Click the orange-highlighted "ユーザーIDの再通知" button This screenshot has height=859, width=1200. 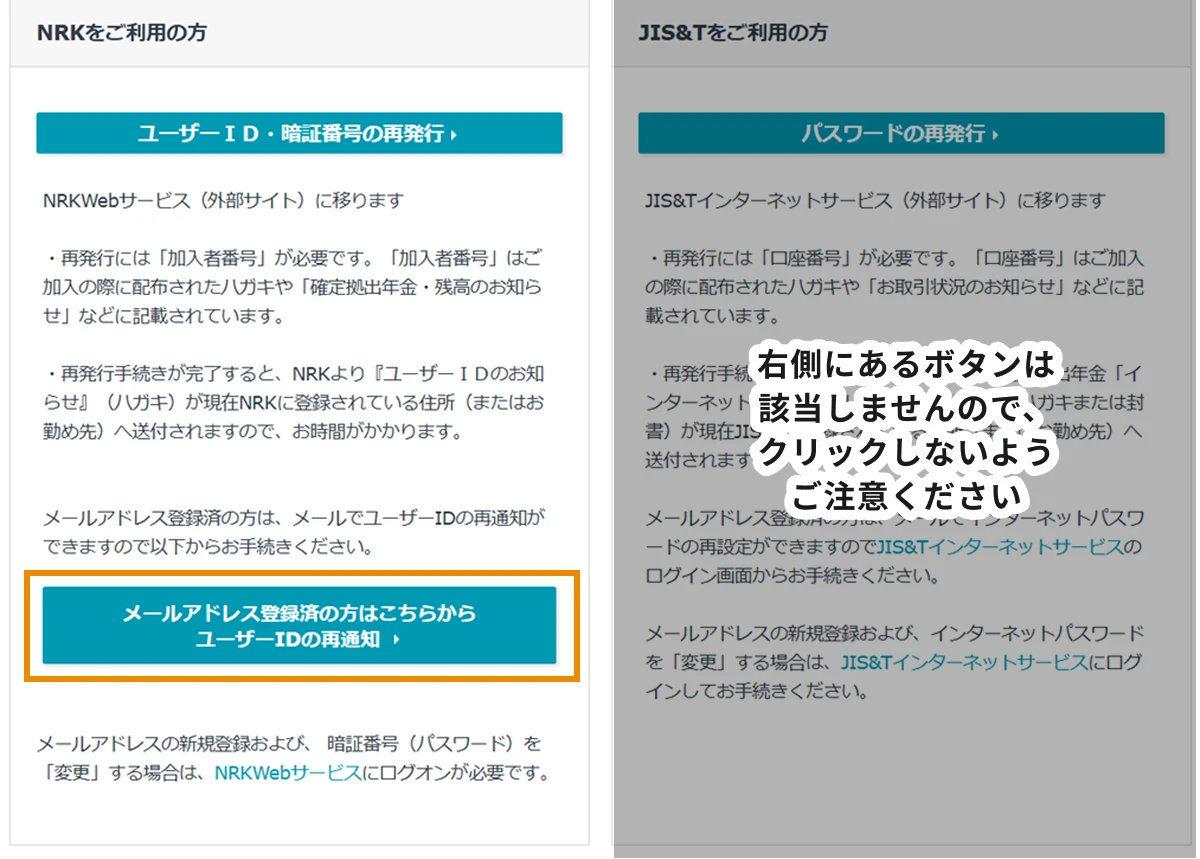tap(299, 626)
